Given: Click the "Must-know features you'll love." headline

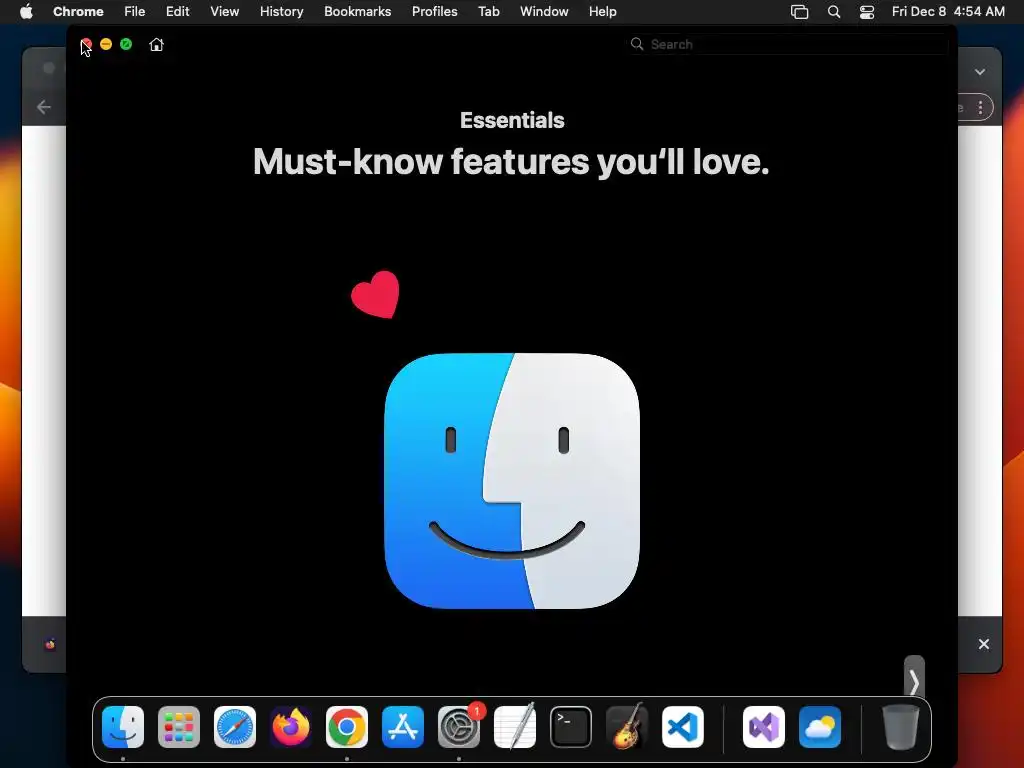Looking at the screenshot, I should [511, 161].
